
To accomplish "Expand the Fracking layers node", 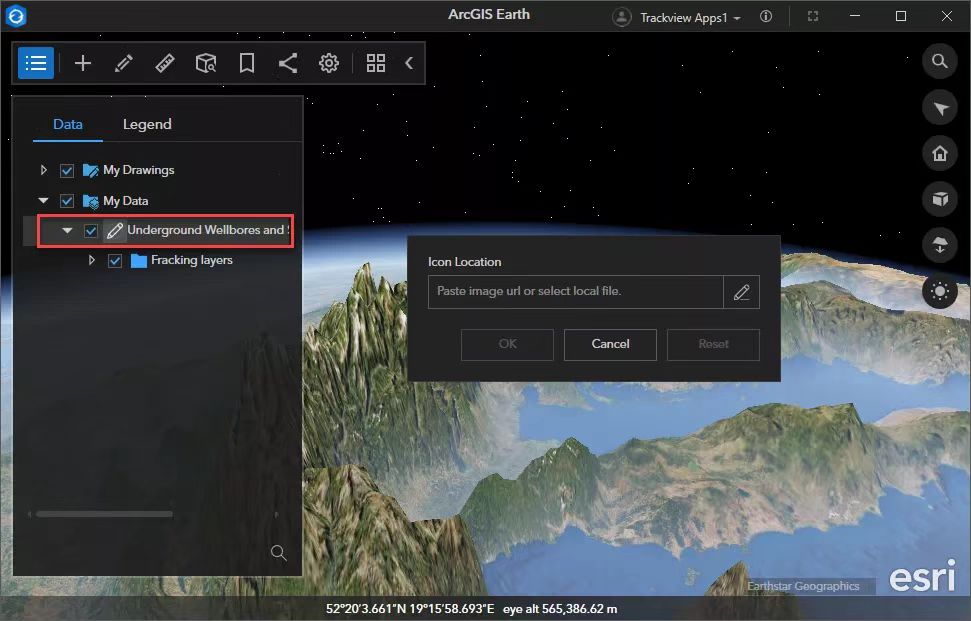I will [x=92, y=260].
